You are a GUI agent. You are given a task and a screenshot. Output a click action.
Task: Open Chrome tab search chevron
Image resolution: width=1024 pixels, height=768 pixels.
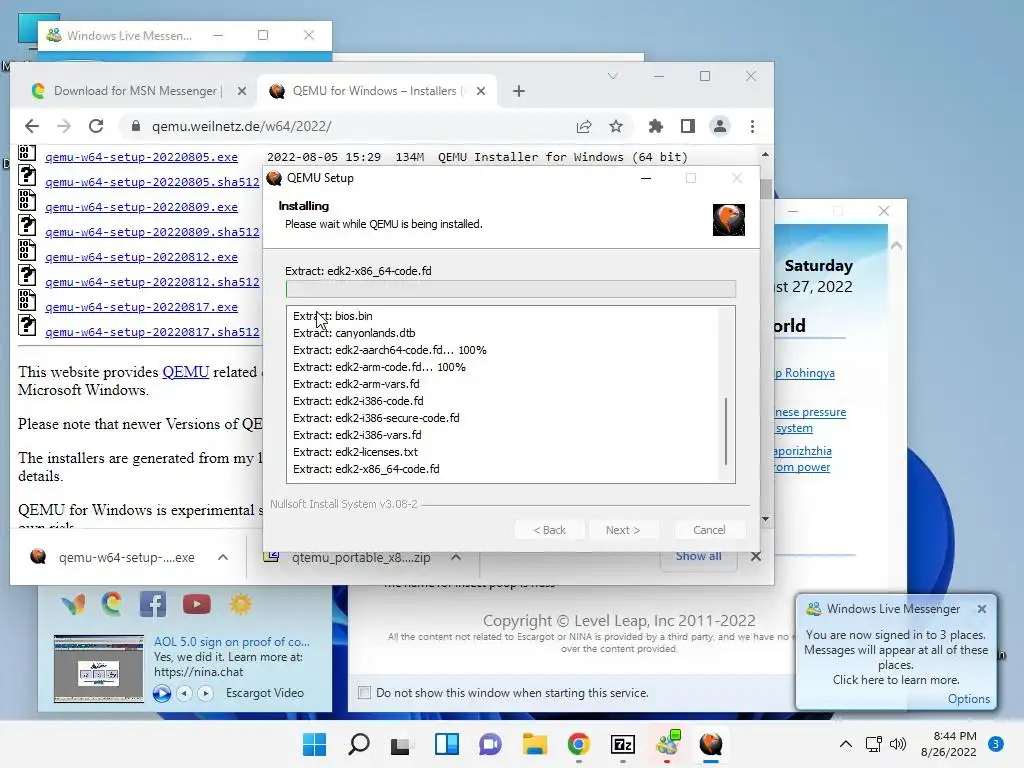[x=613, y=76]
